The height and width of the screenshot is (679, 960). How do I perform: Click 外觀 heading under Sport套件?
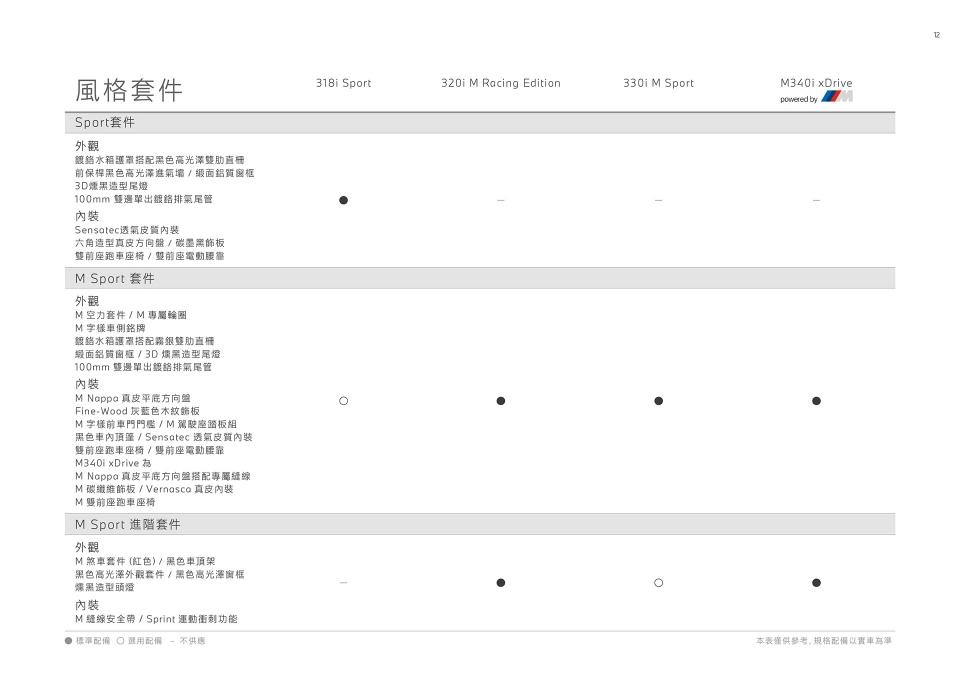[x=87, y=146]
